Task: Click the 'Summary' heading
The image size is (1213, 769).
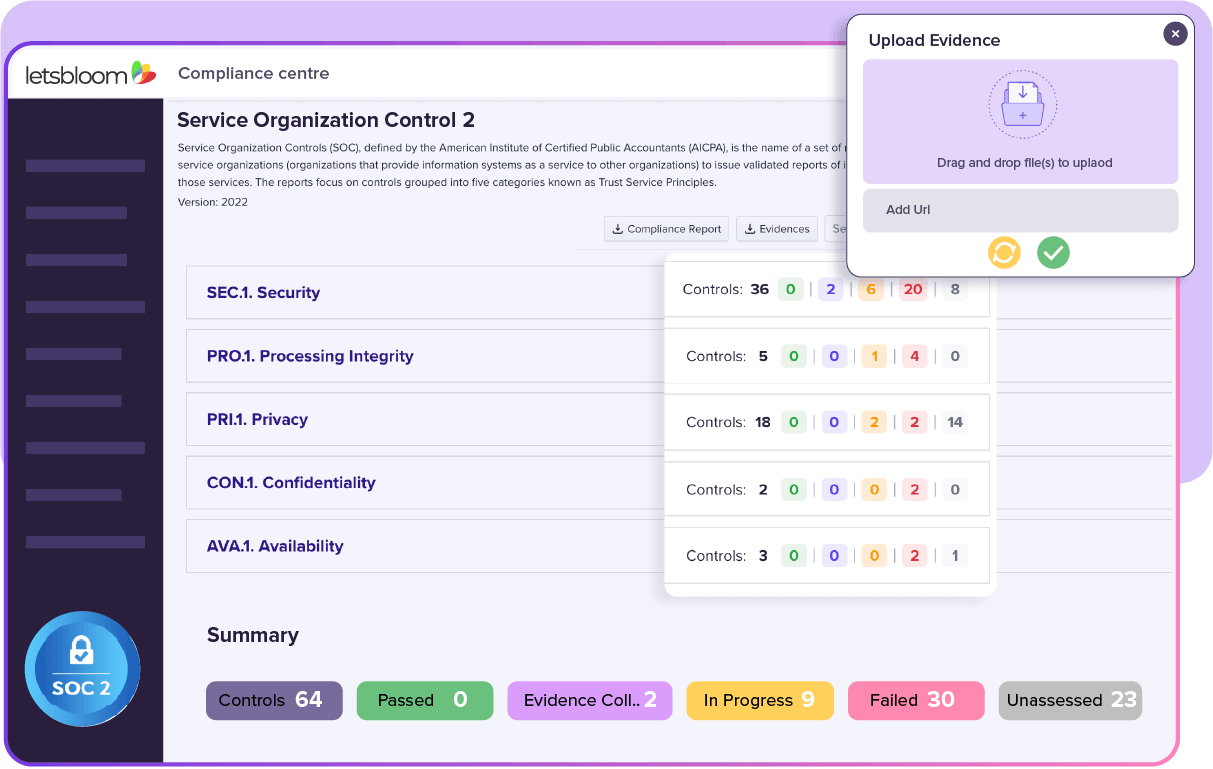Action: pyautogui.click(x=253, y=635)
